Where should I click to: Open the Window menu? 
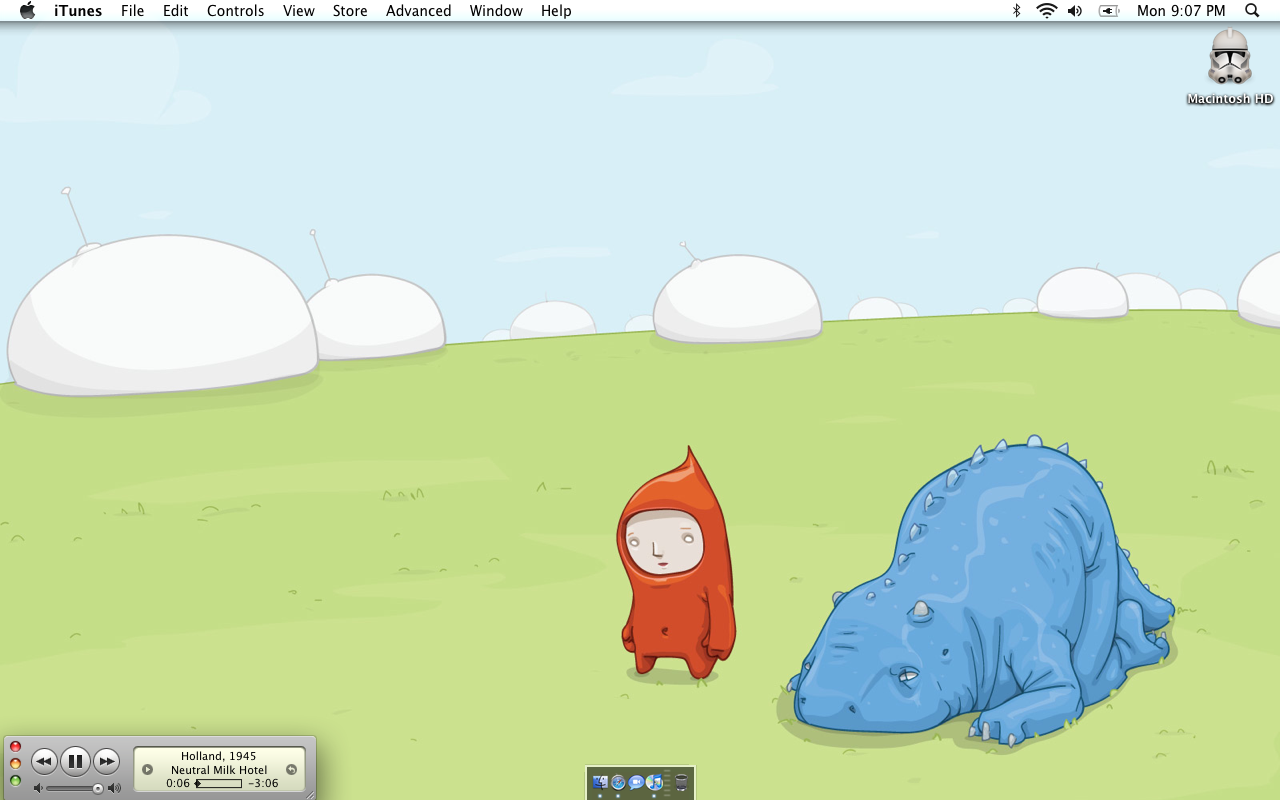[x=496, y=11]
